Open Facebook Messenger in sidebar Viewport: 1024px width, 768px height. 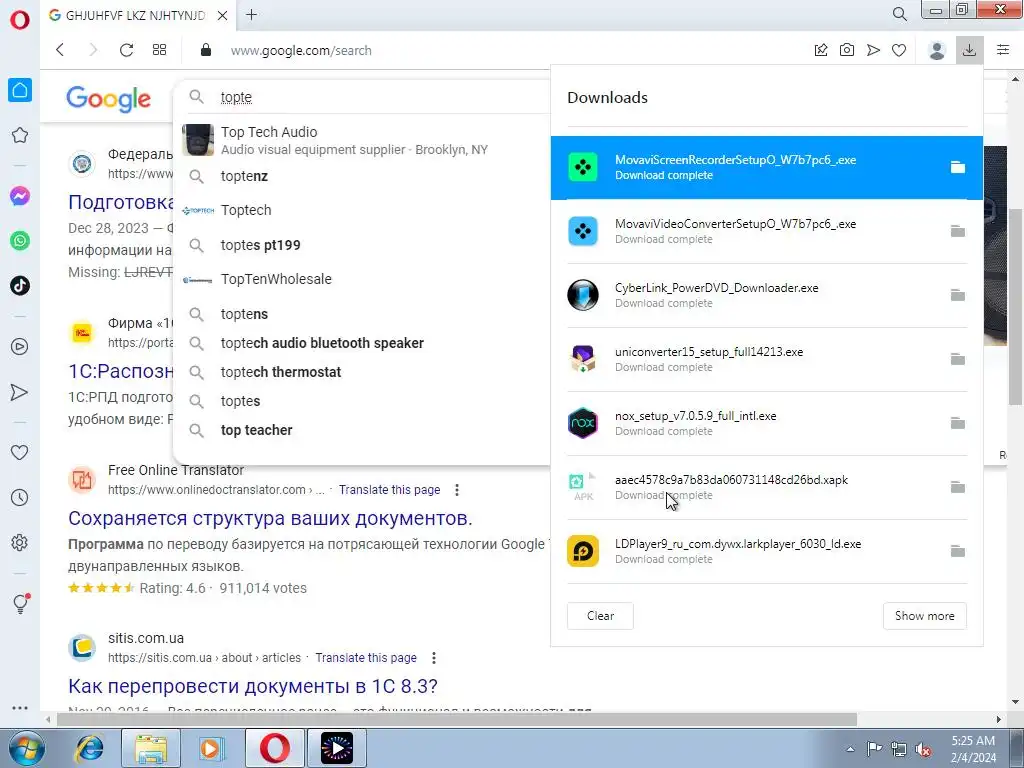[x=20, y=196]
